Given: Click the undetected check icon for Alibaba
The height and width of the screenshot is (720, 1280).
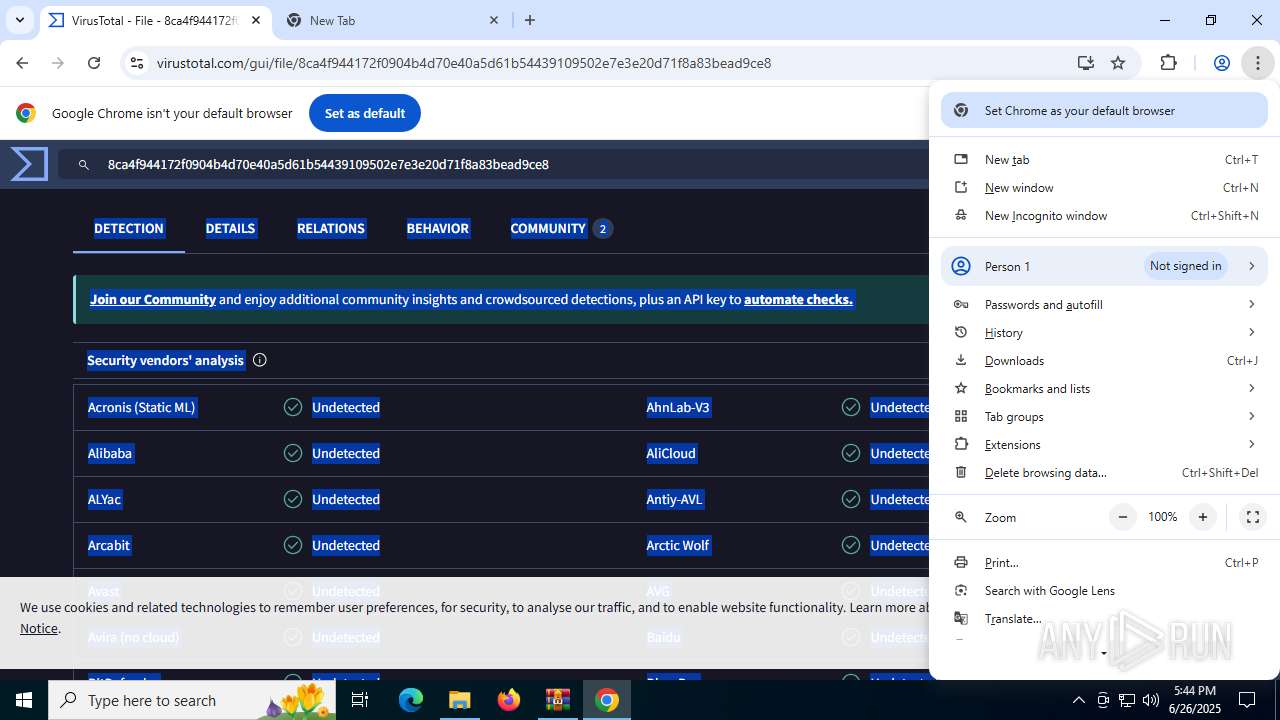Looking at the screenshot, I should [293, 453].
